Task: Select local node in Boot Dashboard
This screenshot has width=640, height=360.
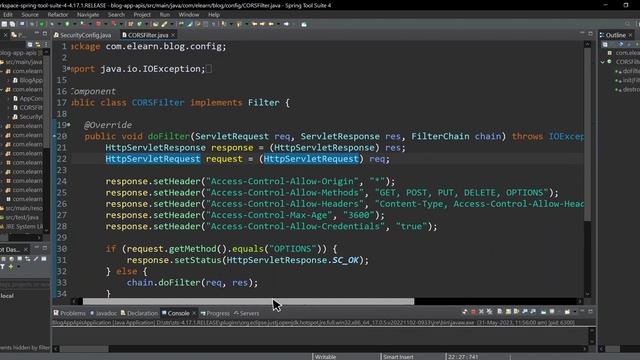Action: (7, 296)
